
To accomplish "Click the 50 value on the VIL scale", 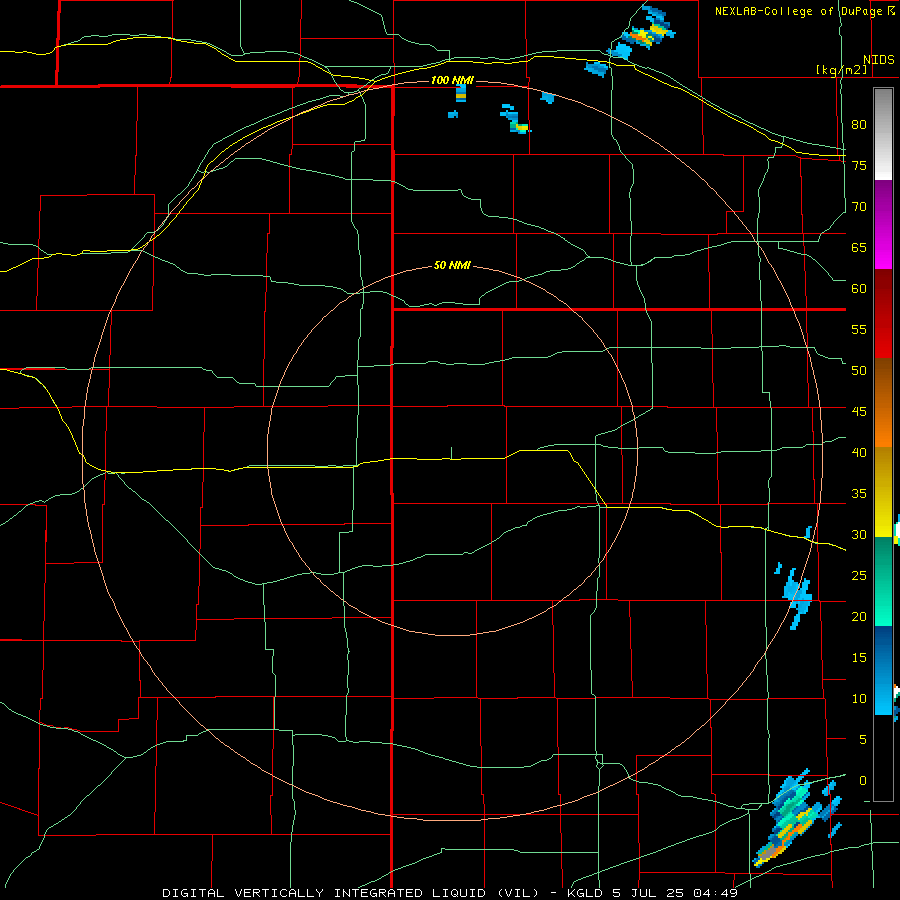I will 859,371.
